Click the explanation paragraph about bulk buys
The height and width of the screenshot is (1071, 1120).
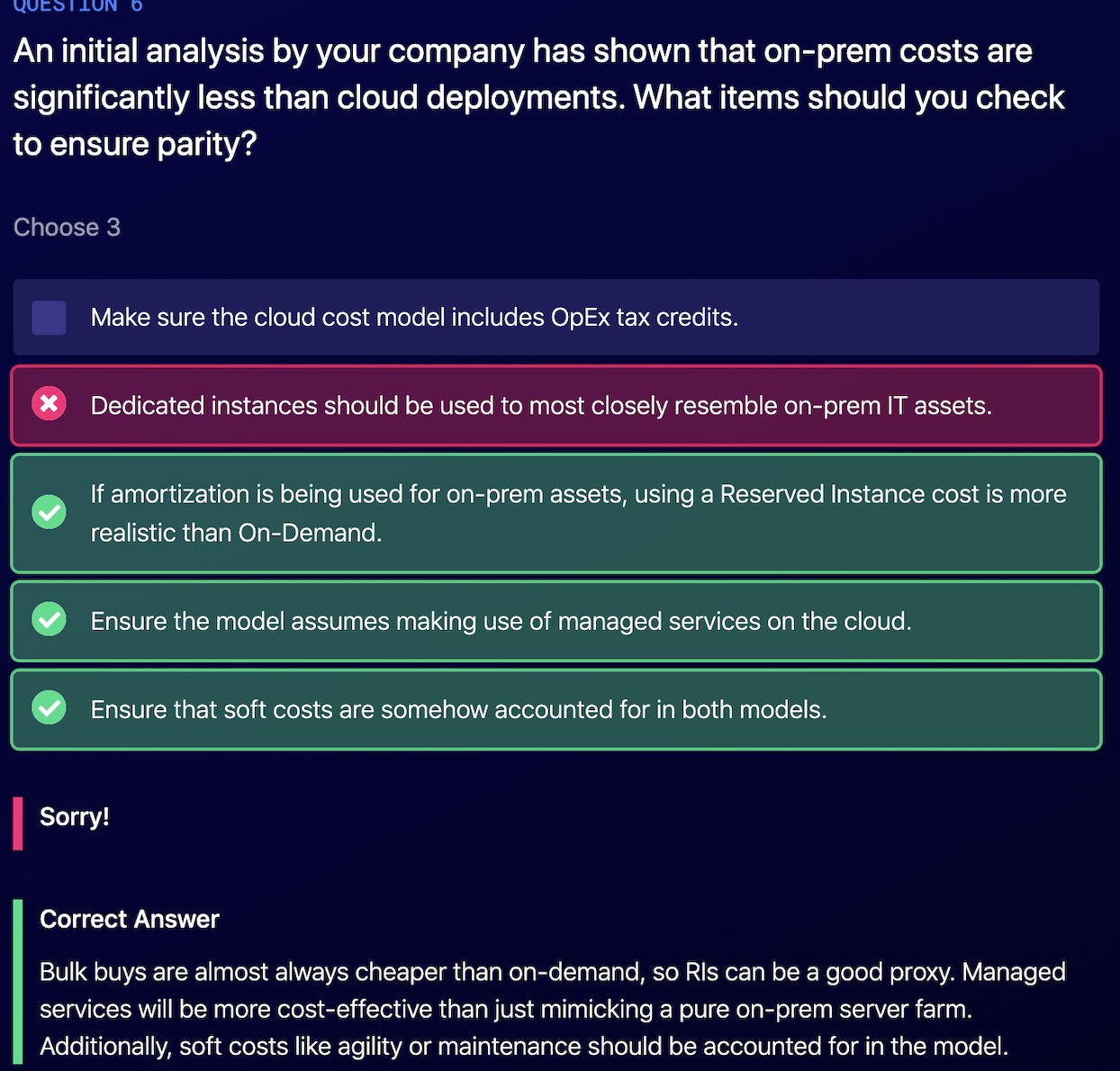(552, 973)
